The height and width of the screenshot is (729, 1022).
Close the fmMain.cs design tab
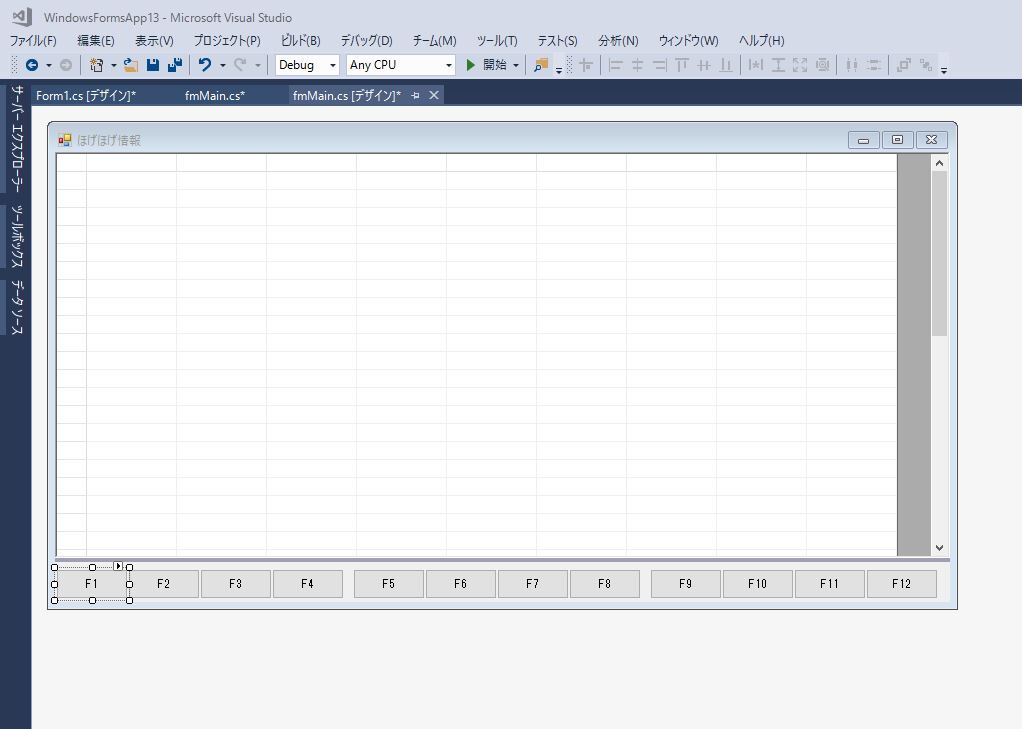click(434, 96)
